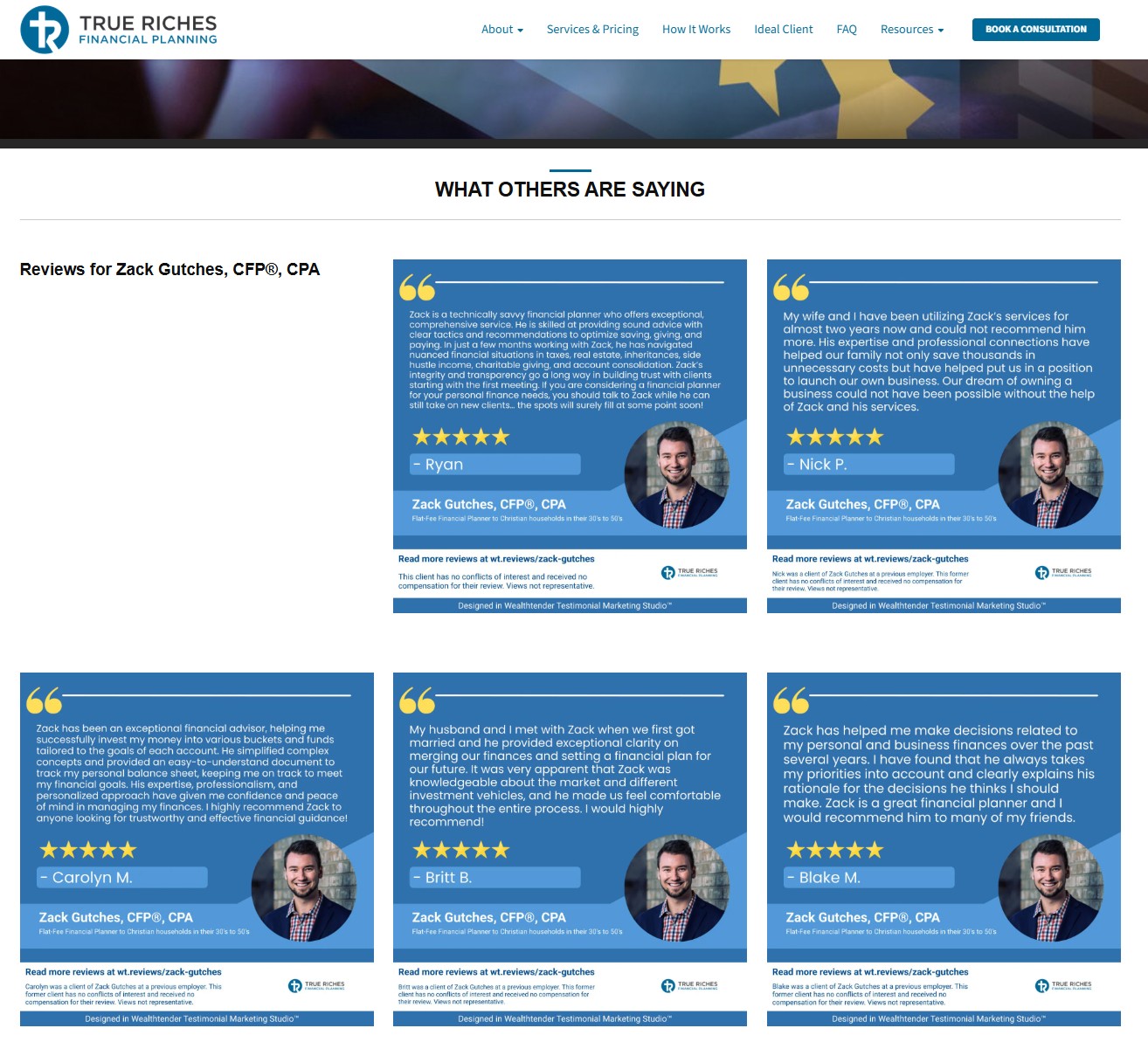
Task: Click Zack's profile photo on Britt B.'s card
Action: tap(678, 887)
